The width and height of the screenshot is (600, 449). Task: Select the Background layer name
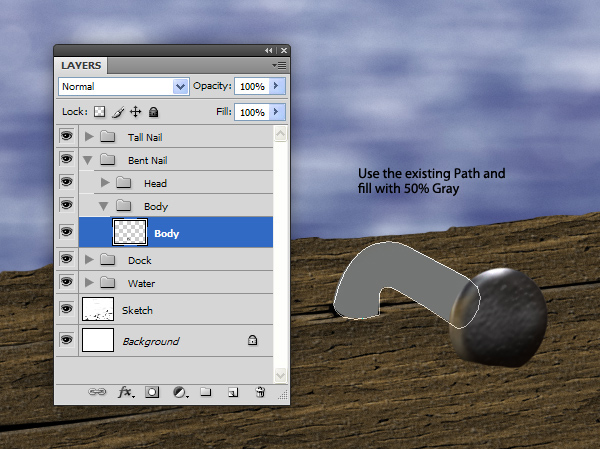[151, 341]
